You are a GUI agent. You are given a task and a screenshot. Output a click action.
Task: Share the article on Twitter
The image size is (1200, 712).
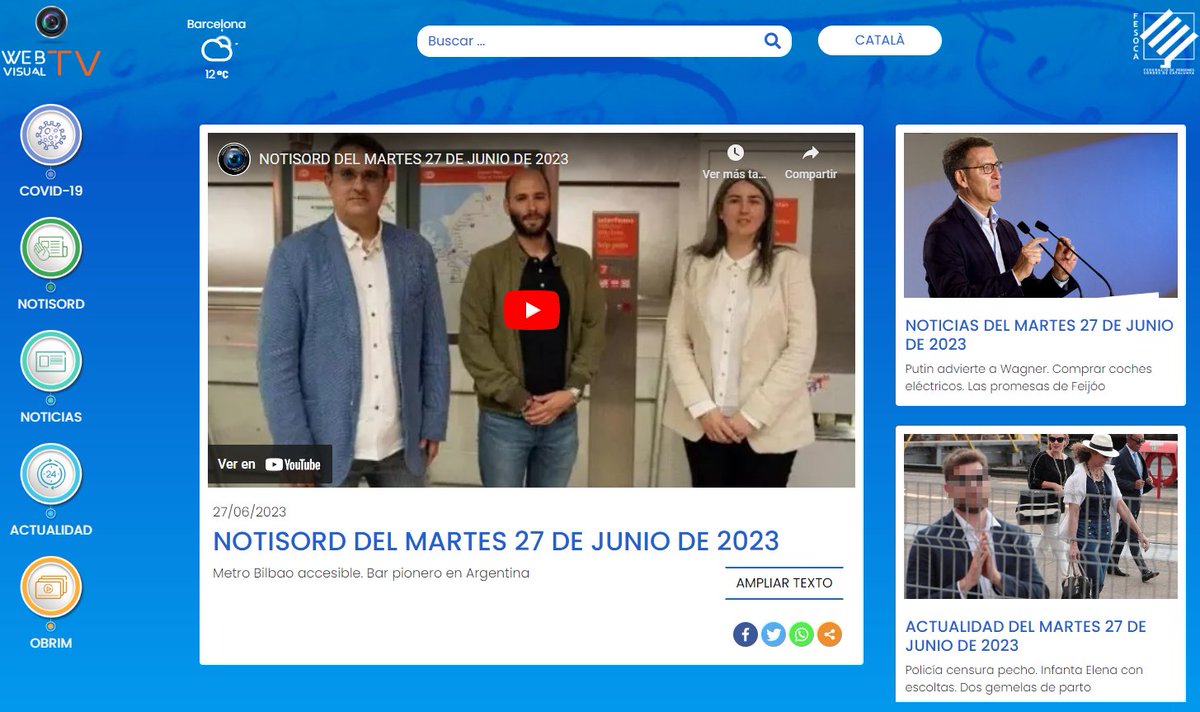click(772, 634)
